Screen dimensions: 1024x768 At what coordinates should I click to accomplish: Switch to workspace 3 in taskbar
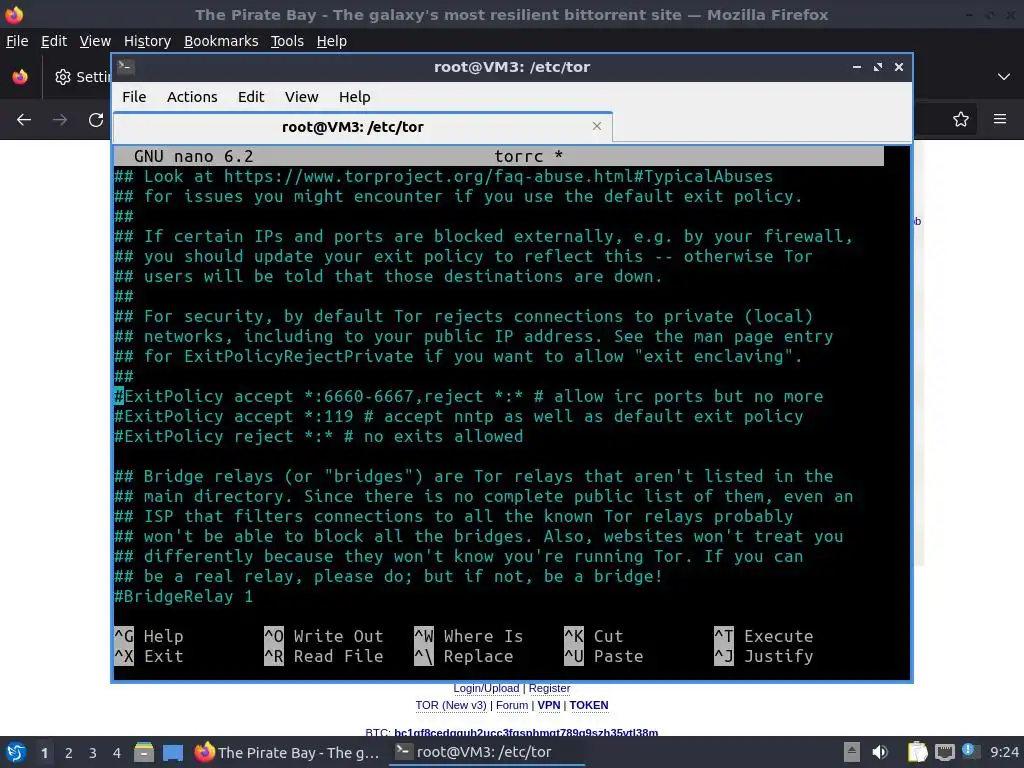click(93, 753)
